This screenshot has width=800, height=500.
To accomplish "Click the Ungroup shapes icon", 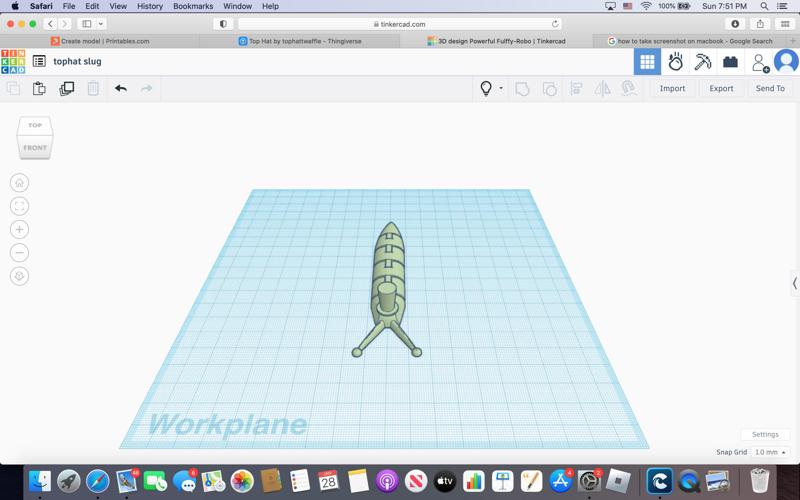I will coord(549,89).
